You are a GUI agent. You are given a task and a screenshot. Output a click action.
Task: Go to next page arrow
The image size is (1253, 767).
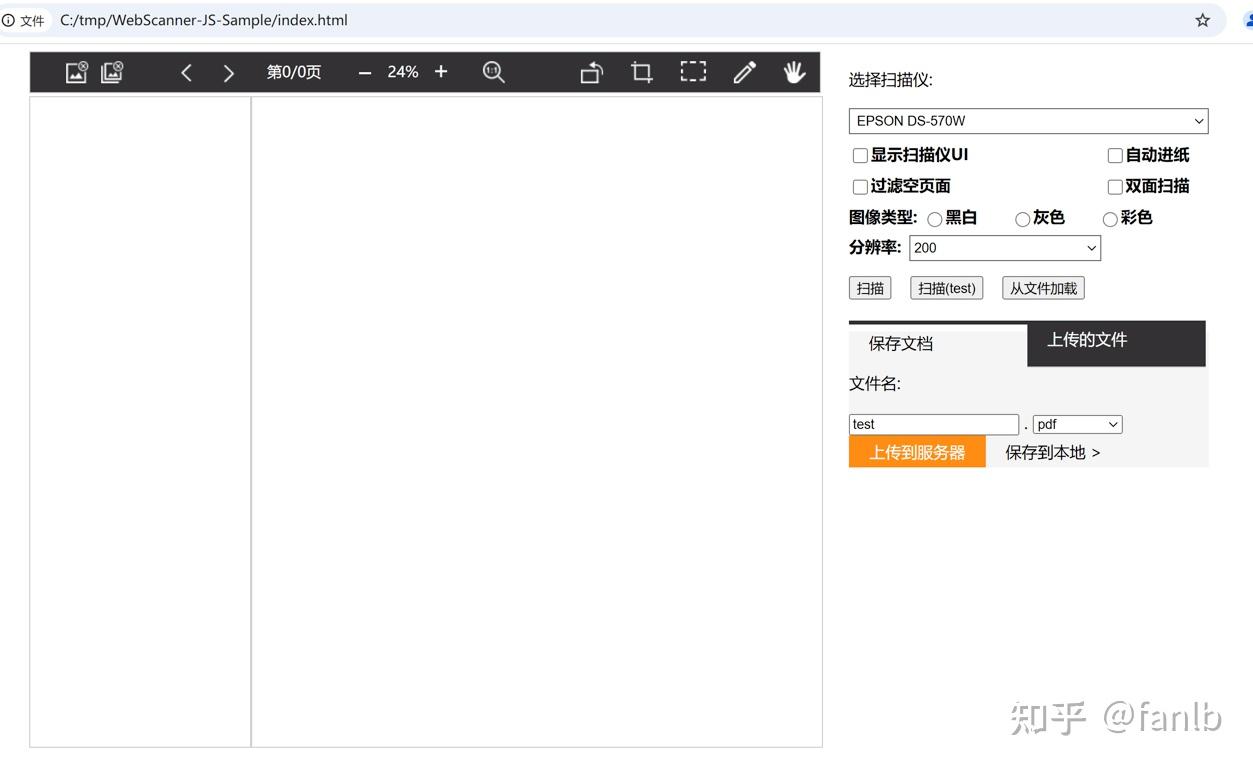pyautogui.click(x=229, y=72)
